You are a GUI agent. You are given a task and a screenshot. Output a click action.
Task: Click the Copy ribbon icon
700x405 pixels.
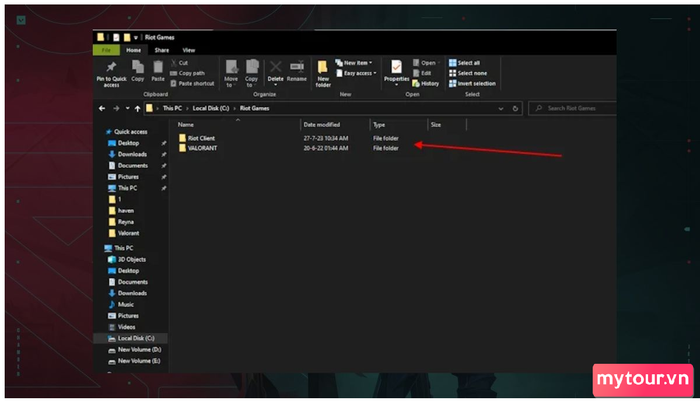pos(138,71)
